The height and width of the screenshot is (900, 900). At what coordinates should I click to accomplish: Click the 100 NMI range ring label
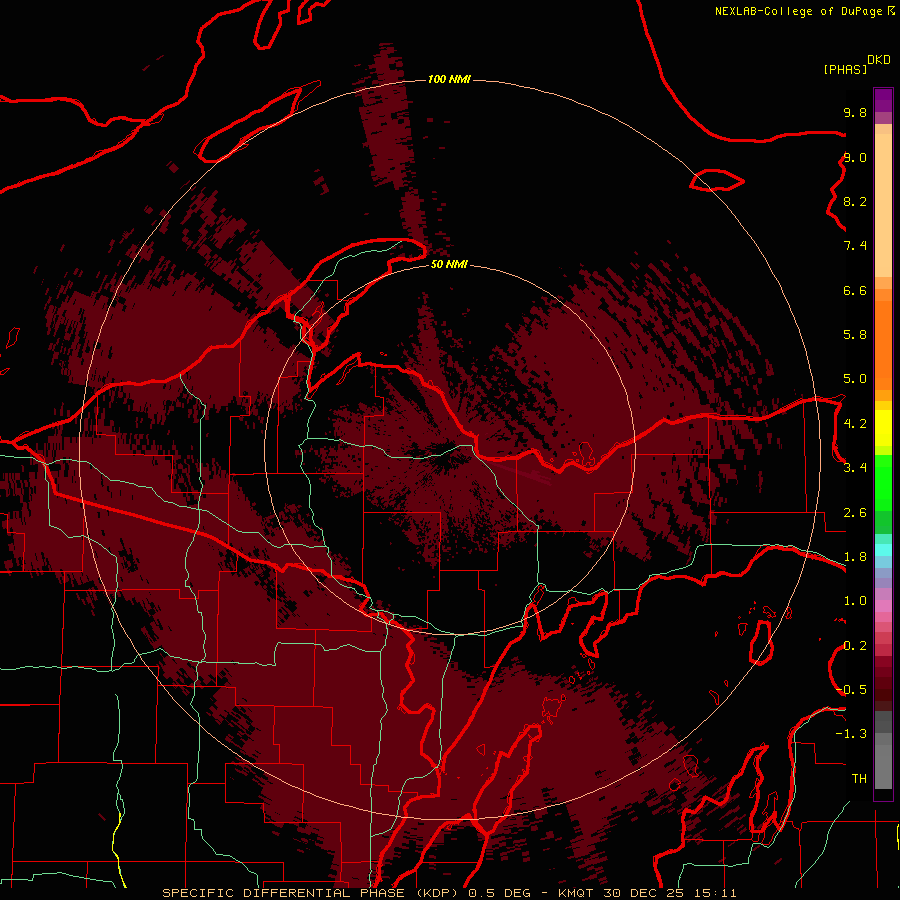(x=449, y=79)
